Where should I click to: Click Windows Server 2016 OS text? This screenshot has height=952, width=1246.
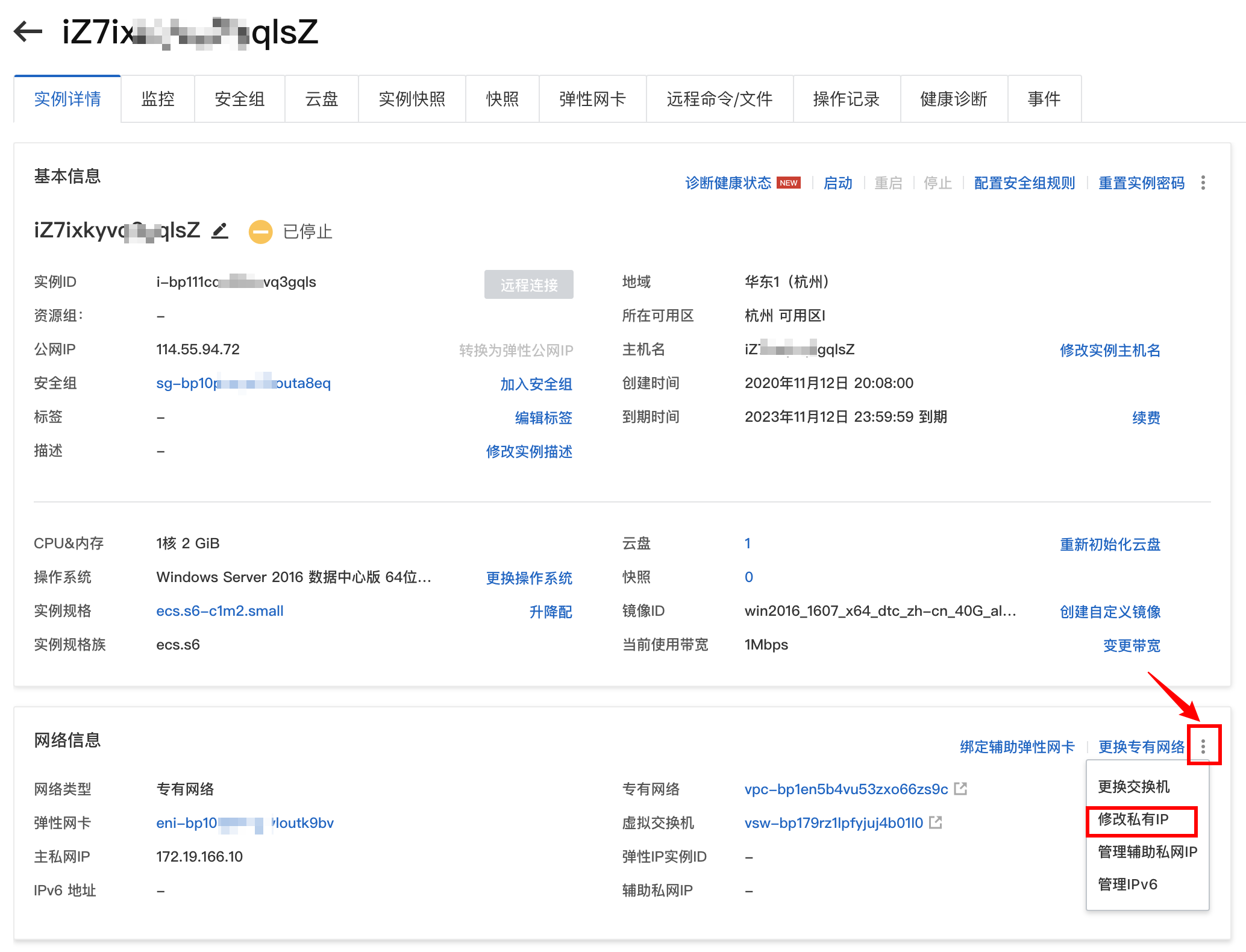coord(293,577)
